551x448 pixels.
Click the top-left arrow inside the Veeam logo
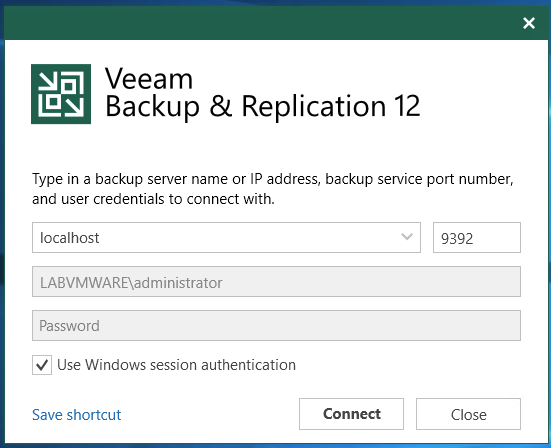(47, 82)
